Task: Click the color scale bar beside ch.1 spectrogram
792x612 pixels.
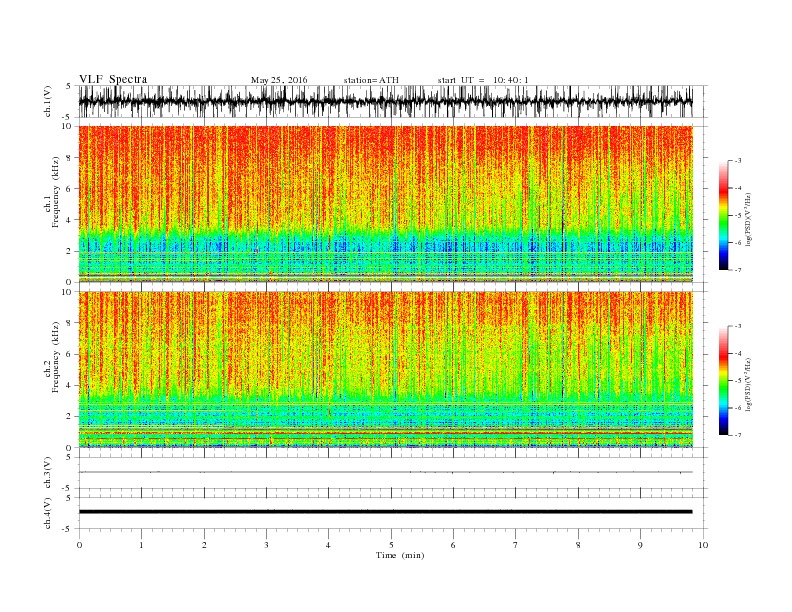Action: [x=723, y=216]
